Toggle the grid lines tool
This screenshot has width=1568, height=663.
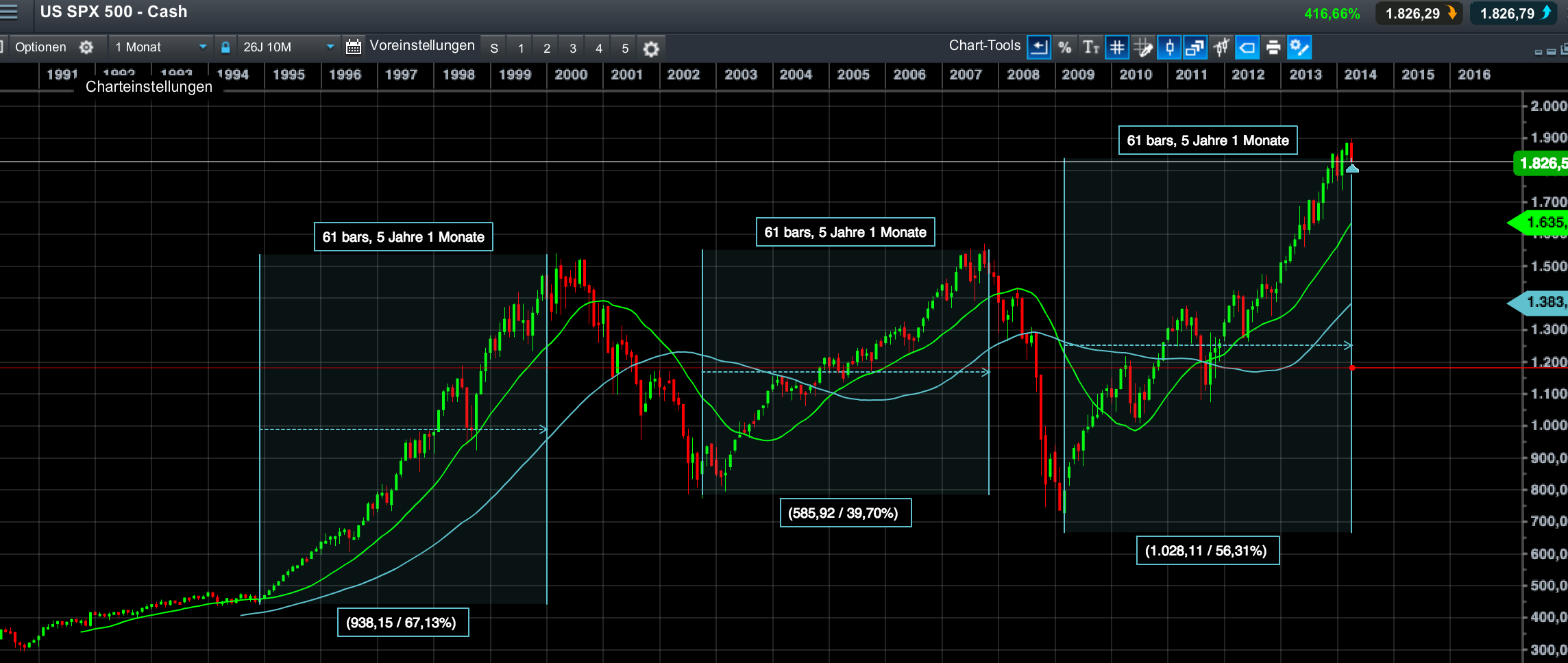(1117, 47)
